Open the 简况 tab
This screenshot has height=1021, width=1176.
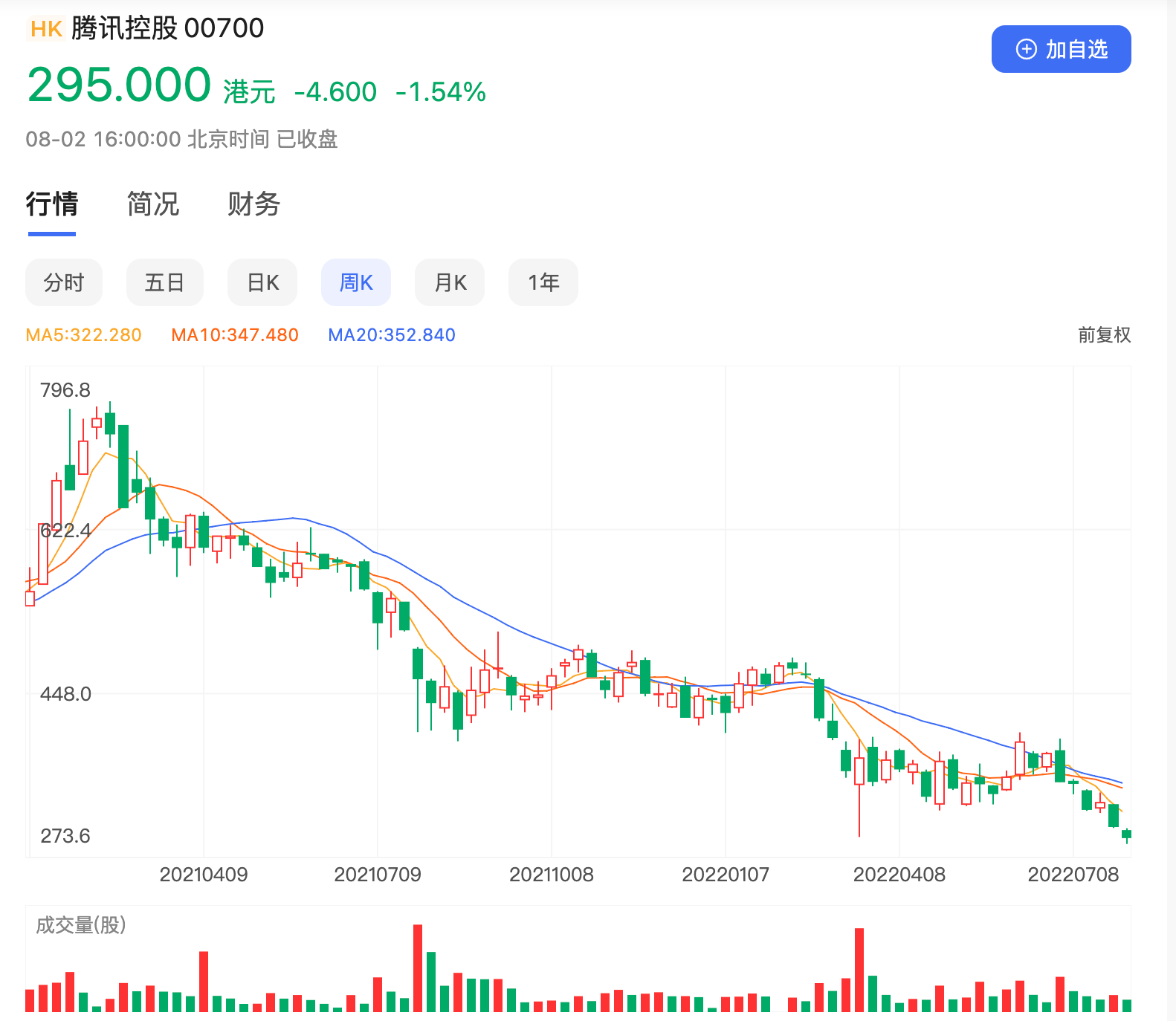153,204
